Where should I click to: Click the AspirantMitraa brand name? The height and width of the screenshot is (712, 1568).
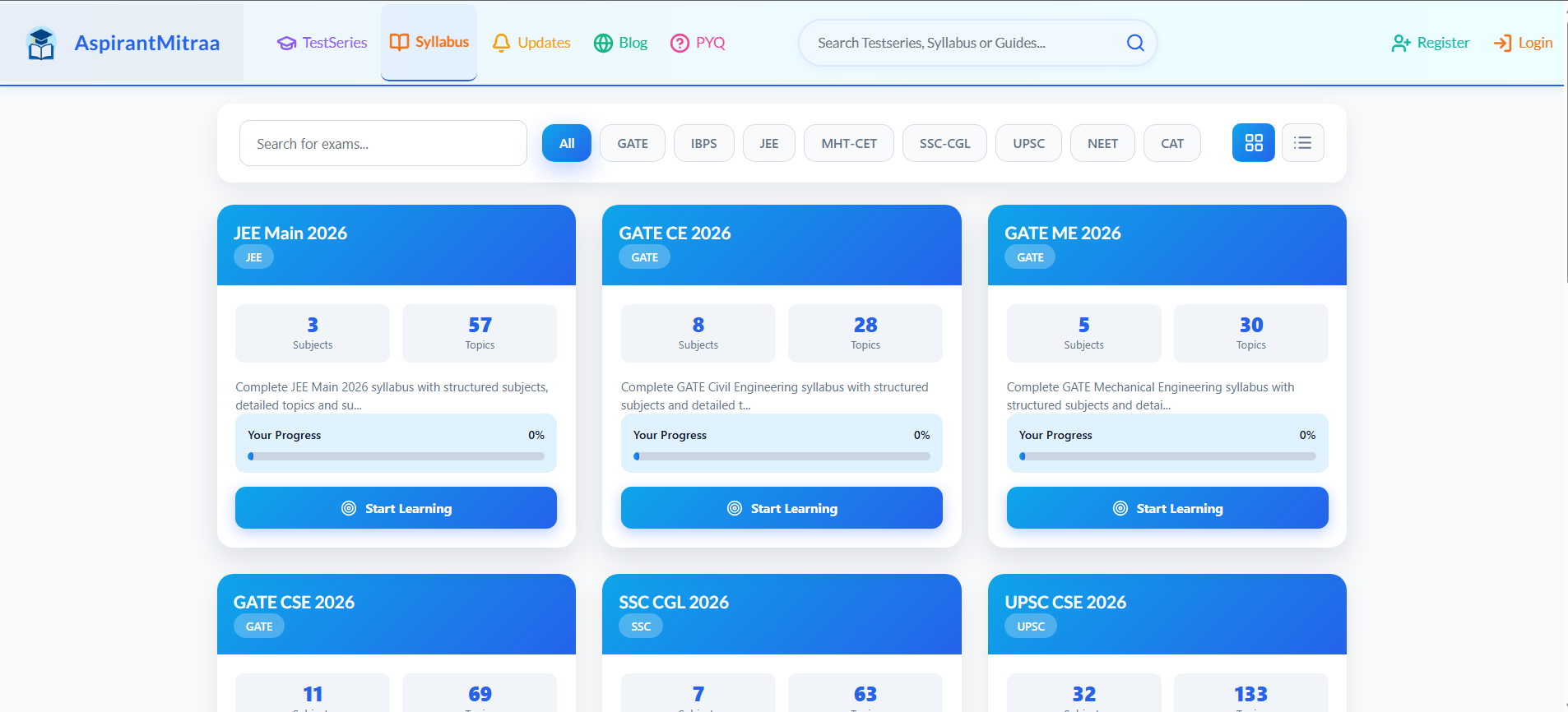(147, 43)
